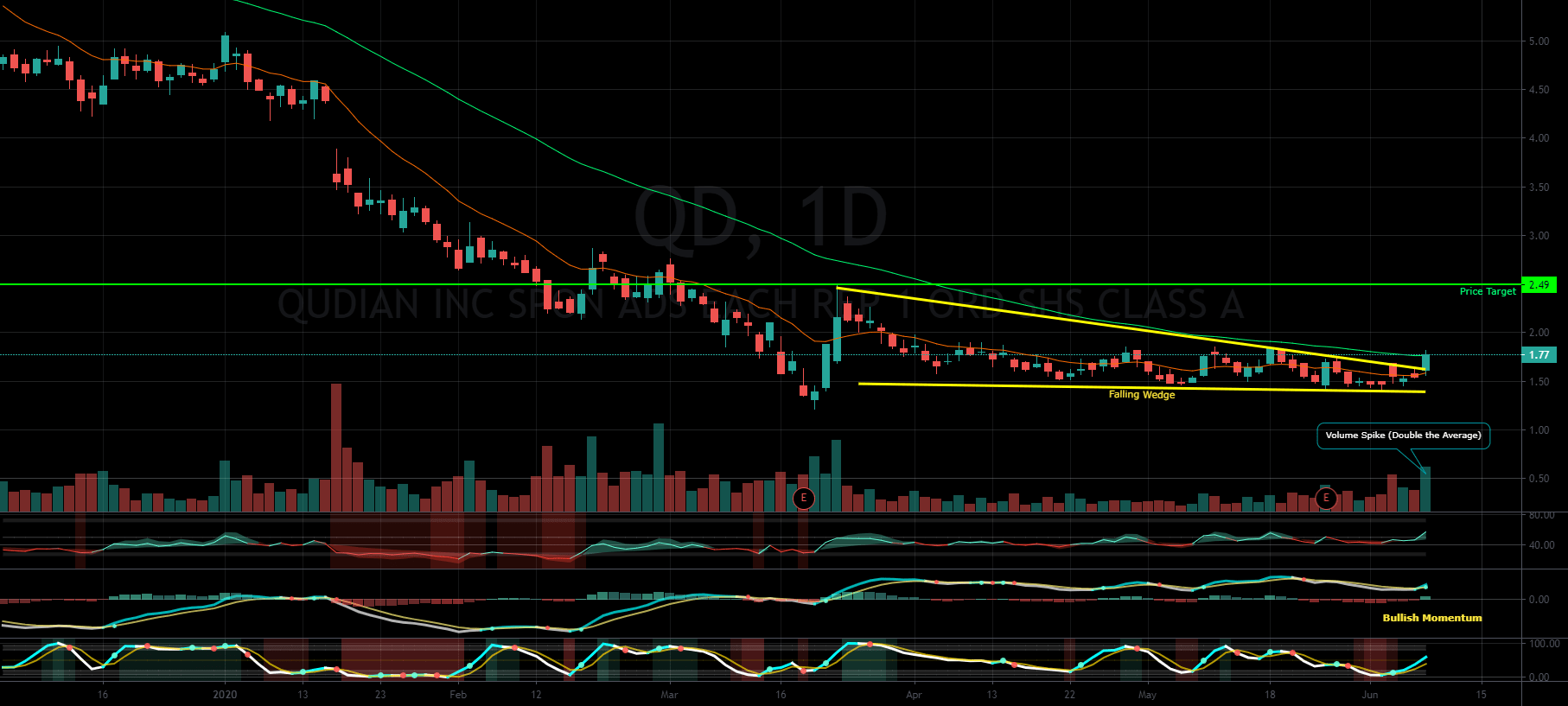Click the 2020 label on the time axis

pos(225,695)
